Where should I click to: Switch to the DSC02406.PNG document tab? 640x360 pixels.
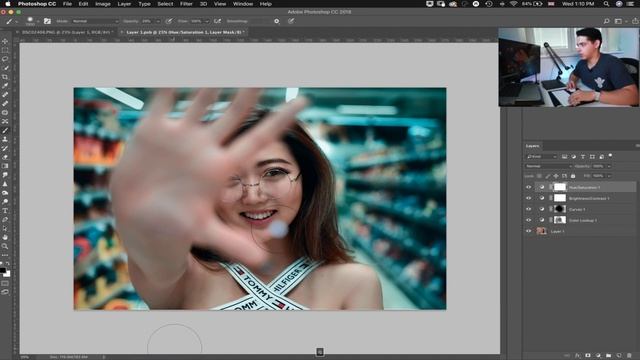click(x=67, y=32)
